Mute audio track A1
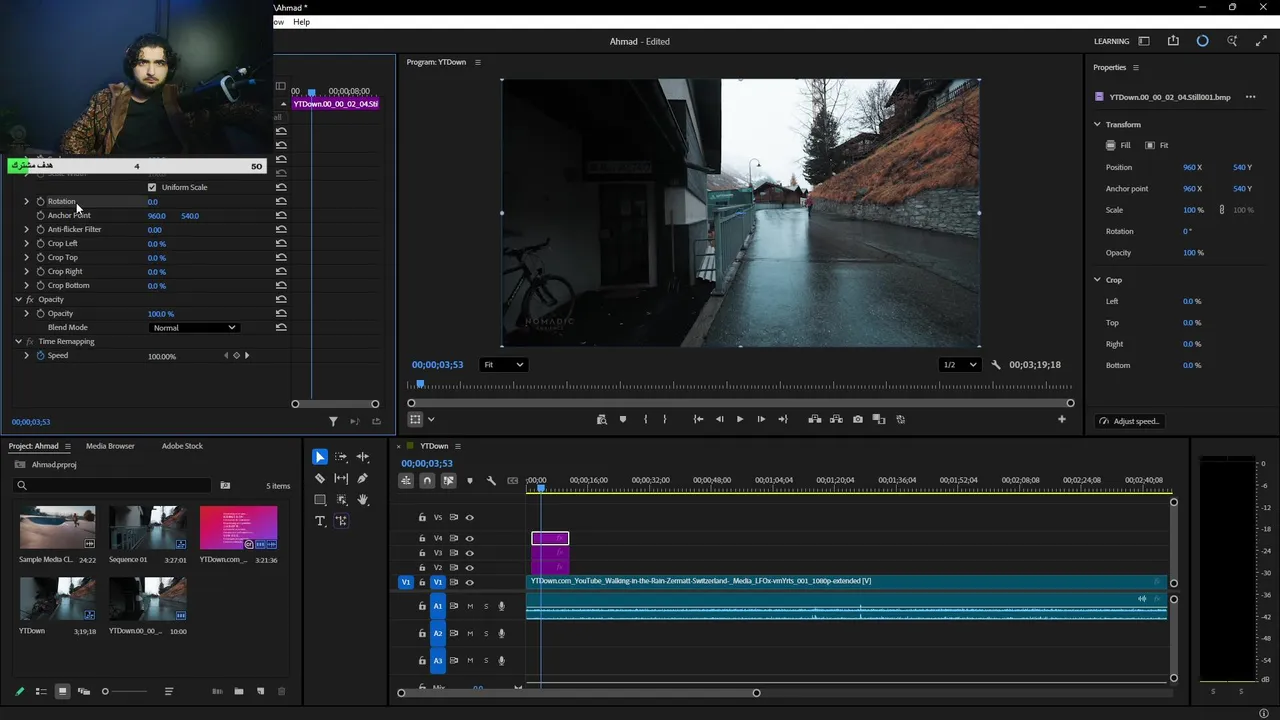The height and width of the screenshot is (720, 1280). pyautogui.click(x=470, y=606)
